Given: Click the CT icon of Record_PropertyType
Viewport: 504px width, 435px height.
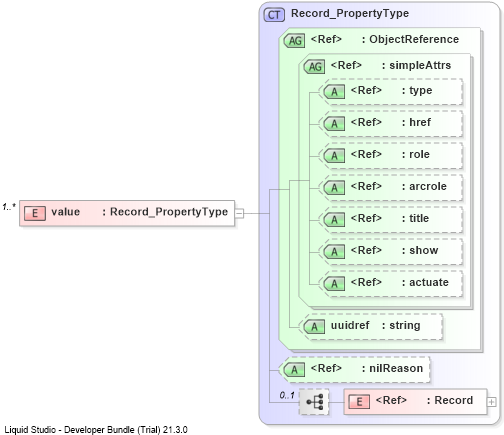Looking at the screenshot, I should (x=274, y=15).
